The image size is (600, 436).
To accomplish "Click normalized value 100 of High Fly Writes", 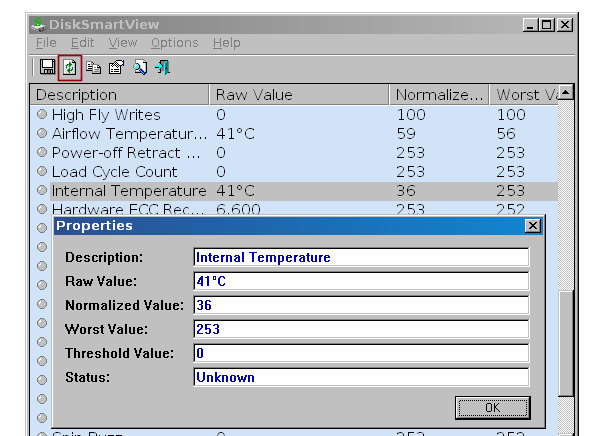I will coord(411,114).
